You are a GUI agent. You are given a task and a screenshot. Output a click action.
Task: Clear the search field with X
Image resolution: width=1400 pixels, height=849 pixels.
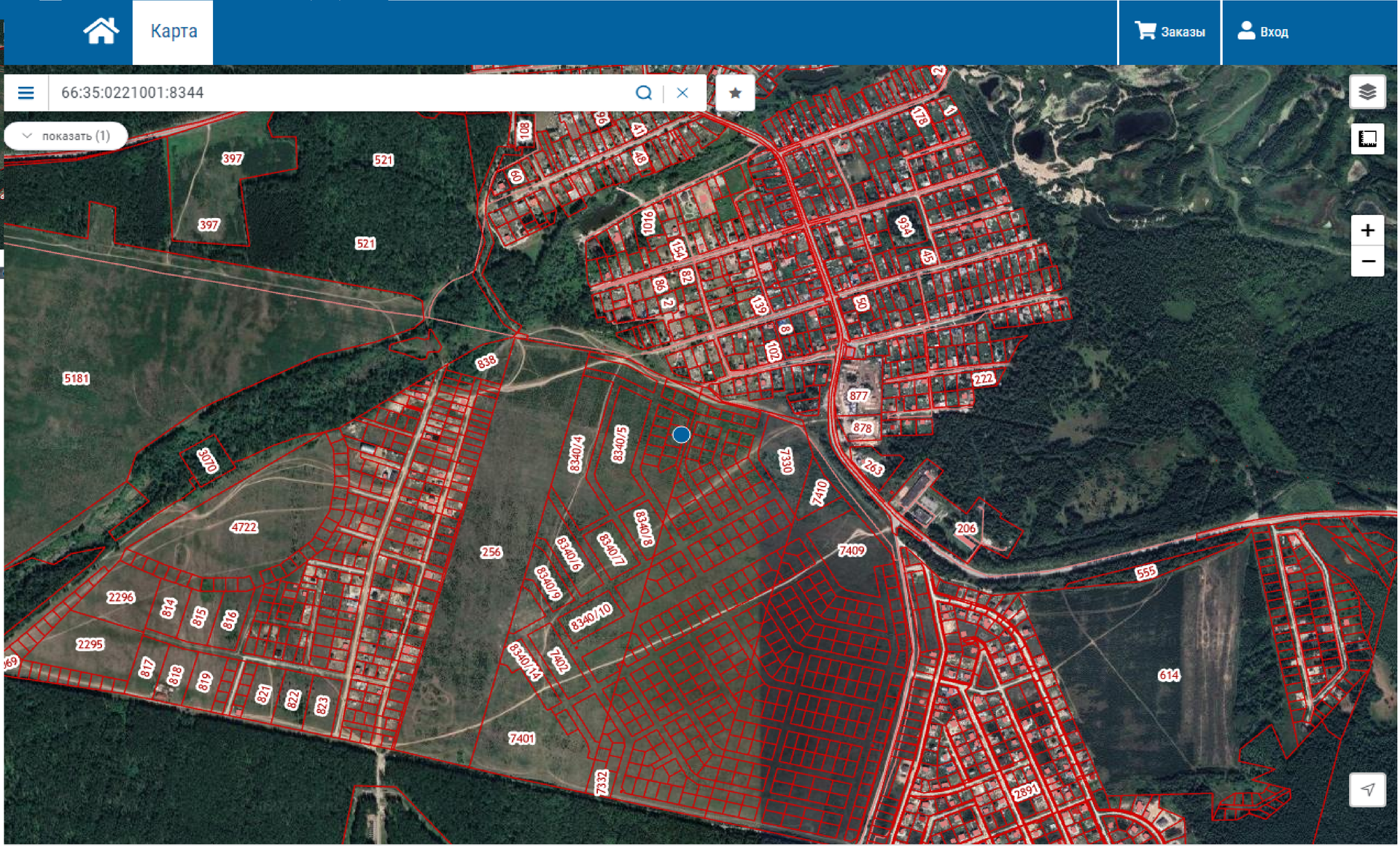coord(682,93)
